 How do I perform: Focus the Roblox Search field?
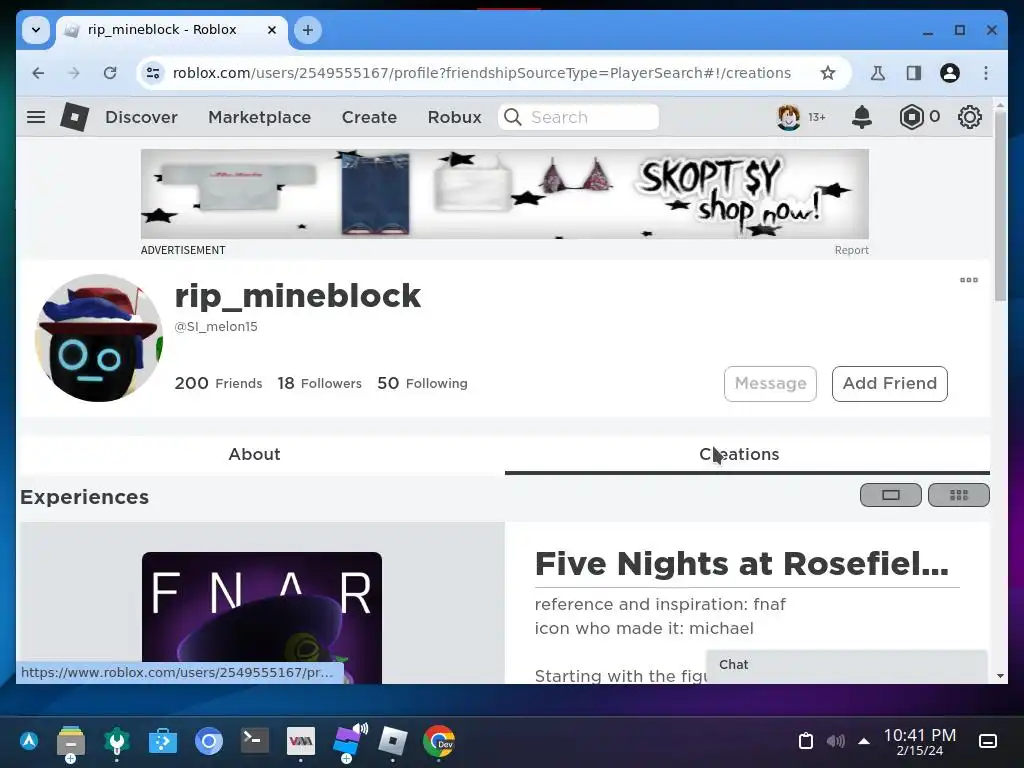click(579, 117)
